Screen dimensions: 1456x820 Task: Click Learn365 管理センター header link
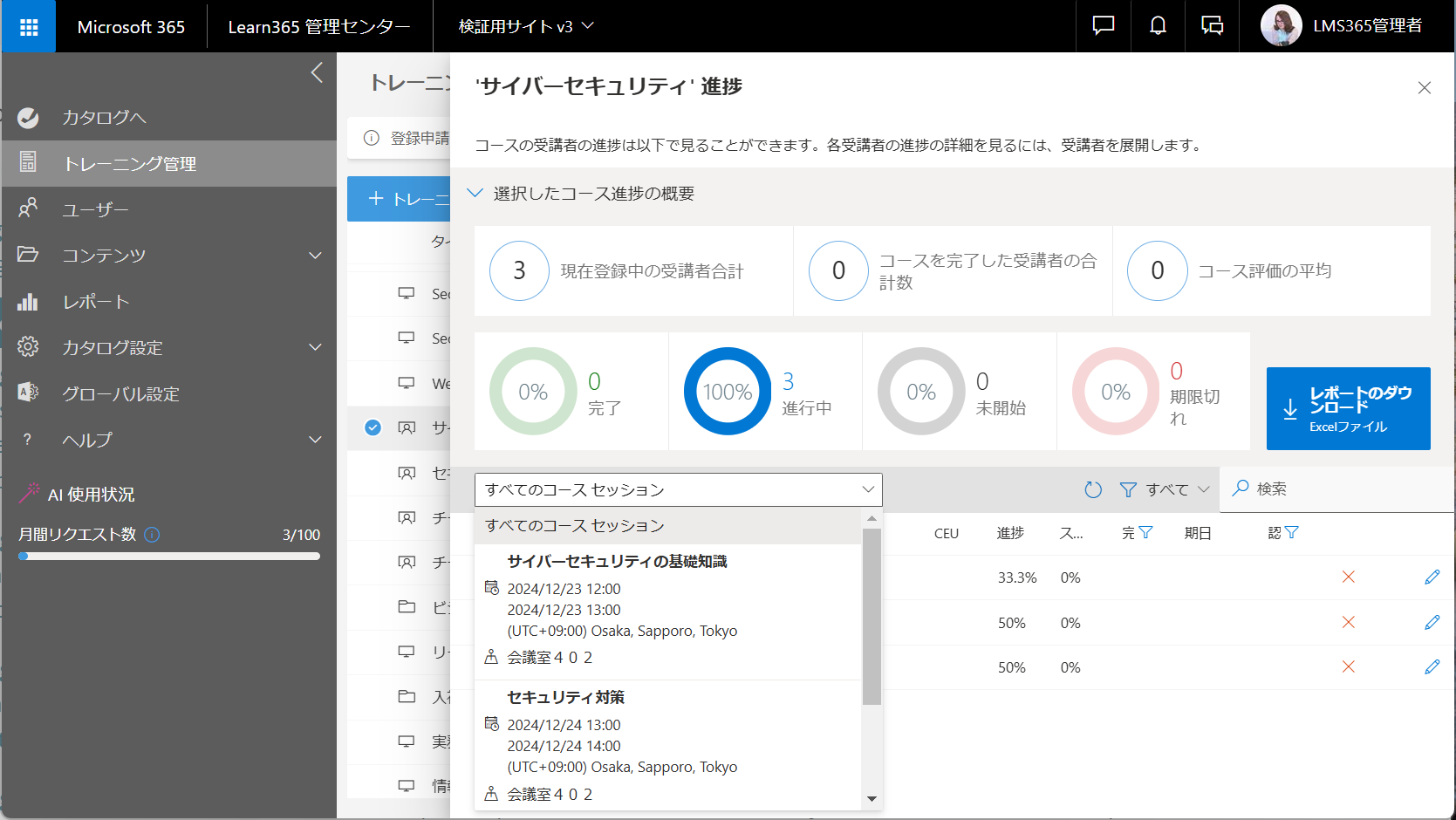(319, 27)
